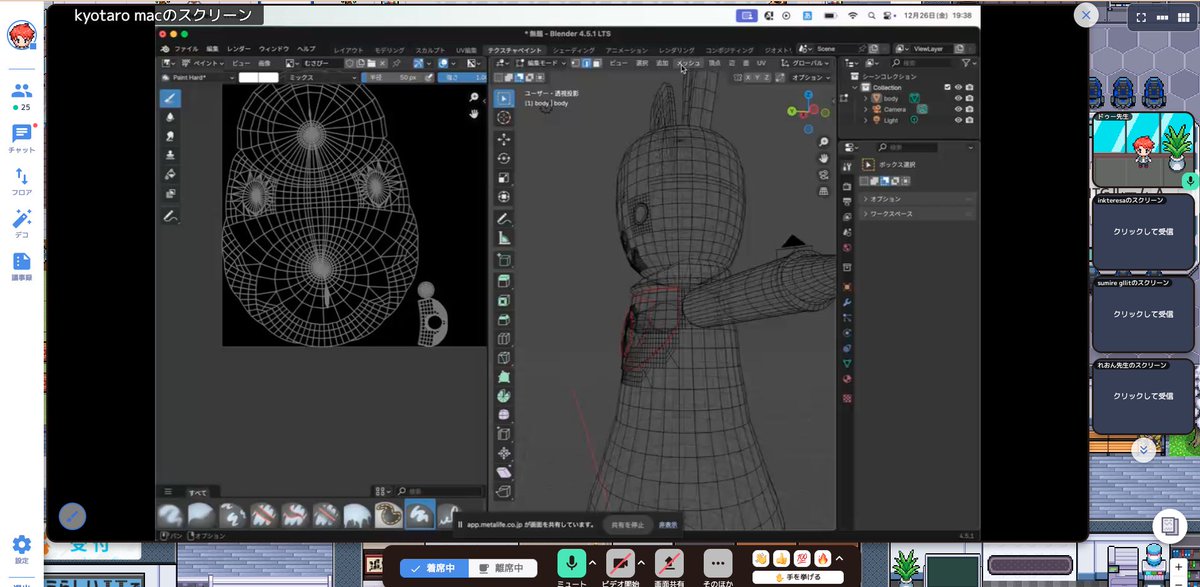Select the Extrude Region tool

tap(504, 280)
